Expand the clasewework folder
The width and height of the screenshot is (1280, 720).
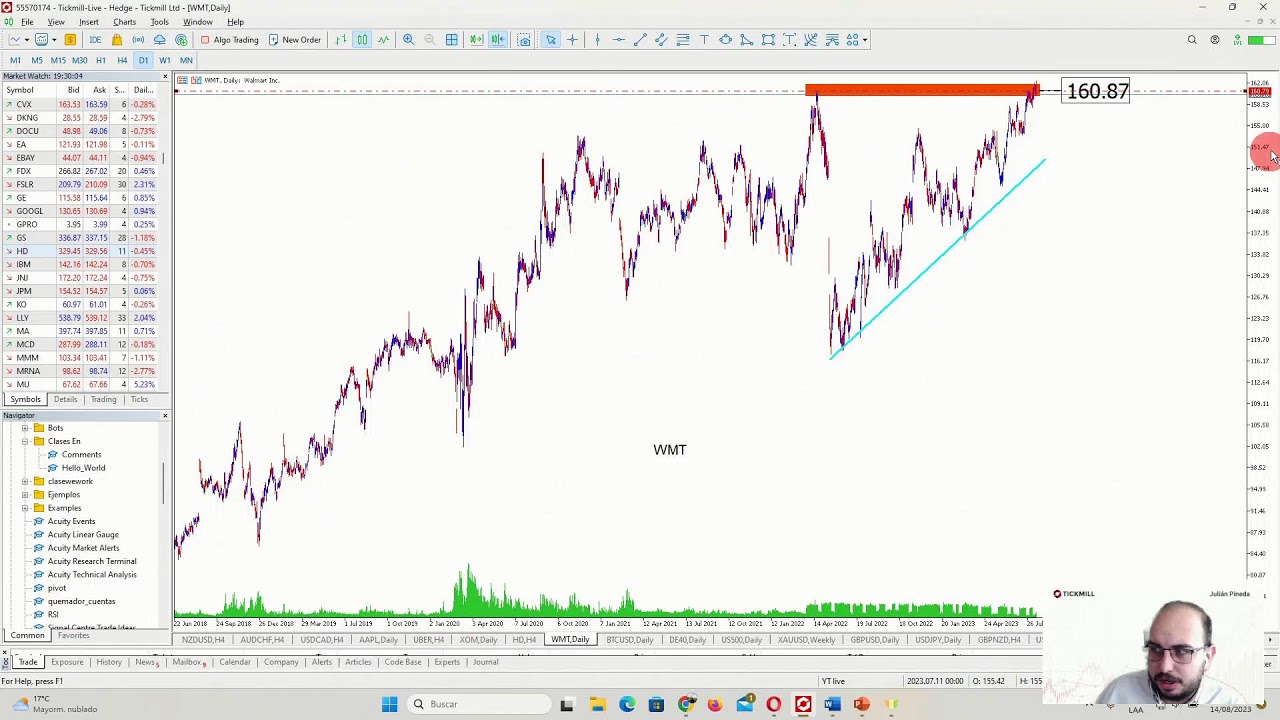25,481
